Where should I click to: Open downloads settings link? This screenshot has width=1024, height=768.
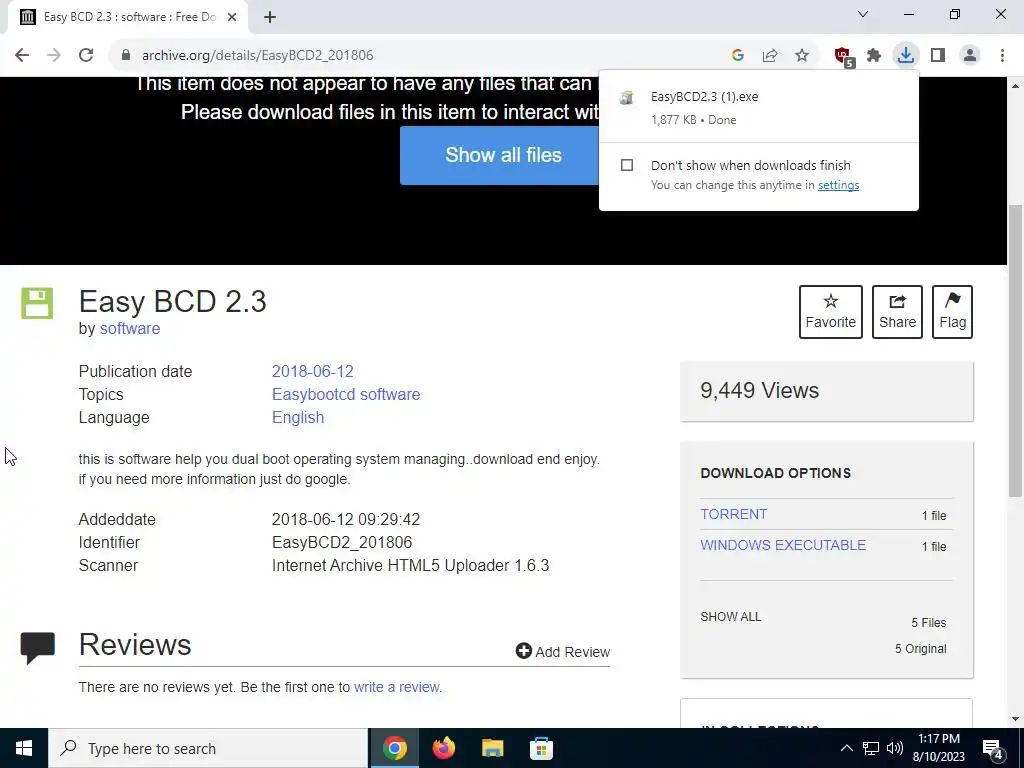click(838, 185)
